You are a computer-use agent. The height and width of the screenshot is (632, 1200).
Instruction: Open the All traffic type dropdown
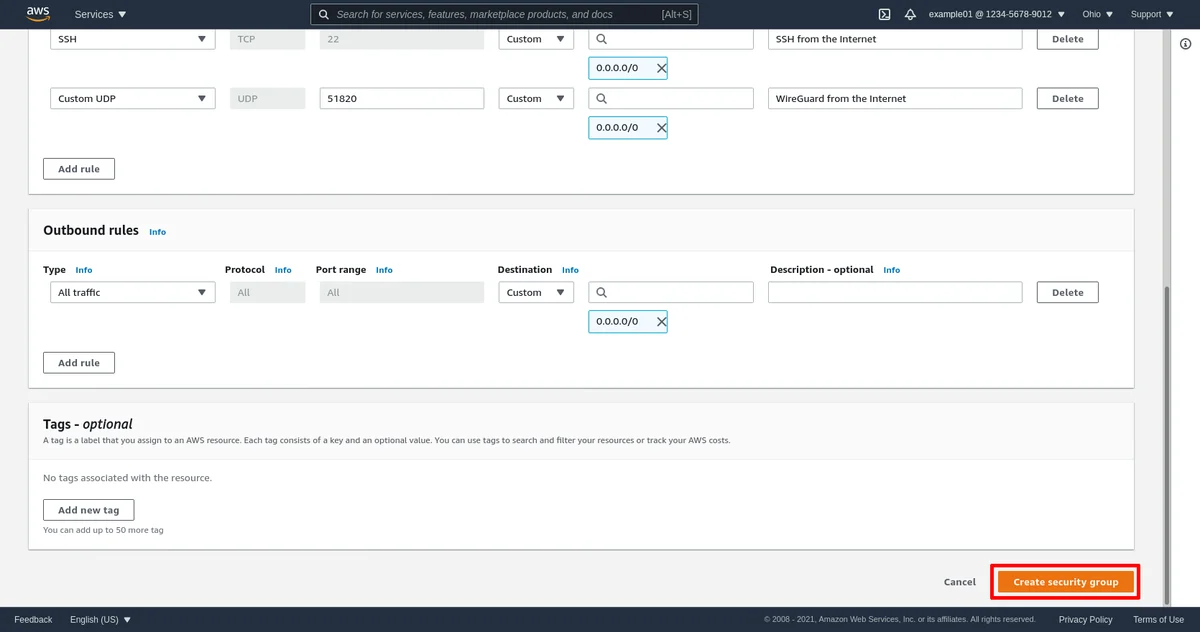pyautogui.click(x=132, y=293)
